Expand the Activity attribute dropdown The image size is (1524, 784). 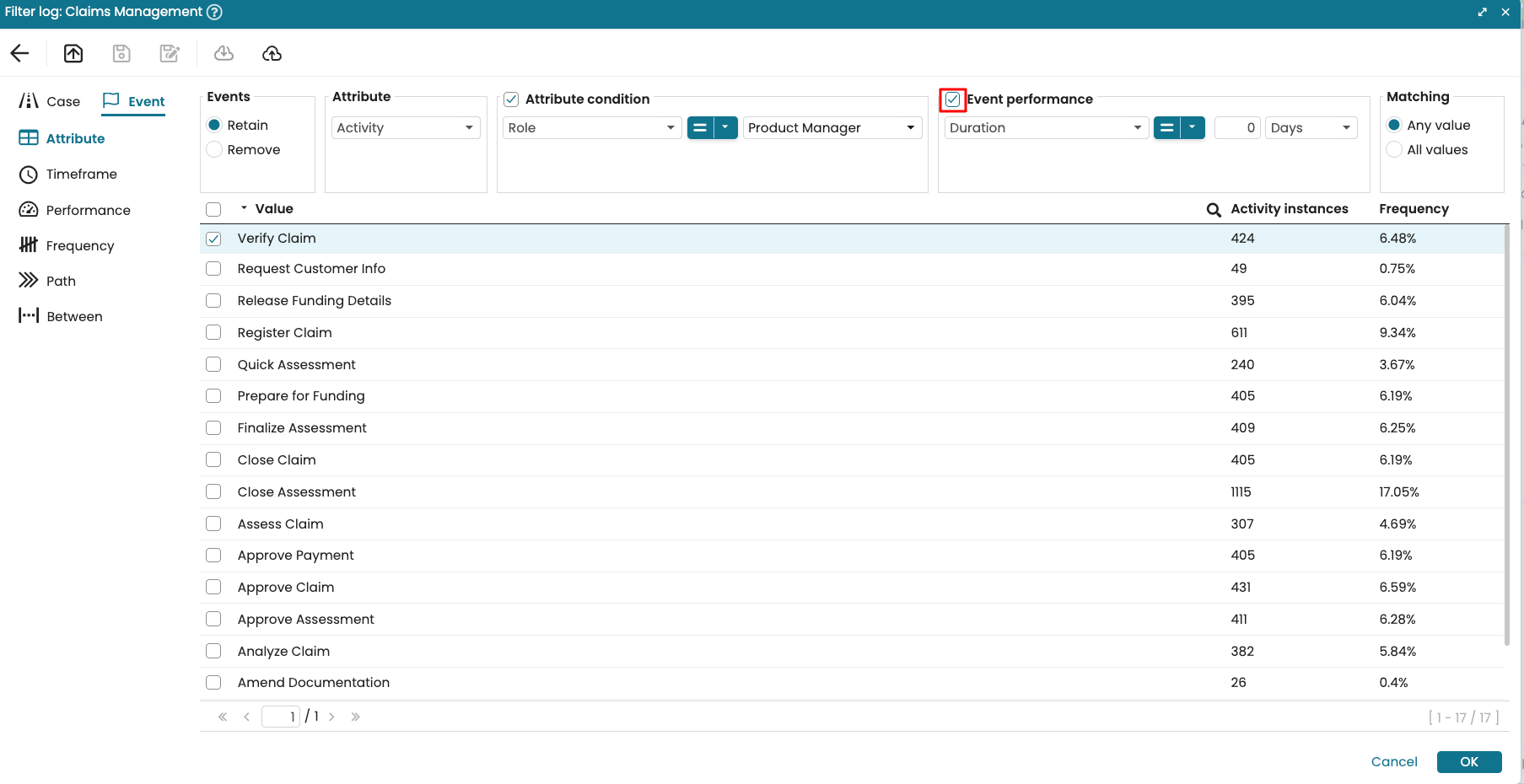[x=406, y=128]
